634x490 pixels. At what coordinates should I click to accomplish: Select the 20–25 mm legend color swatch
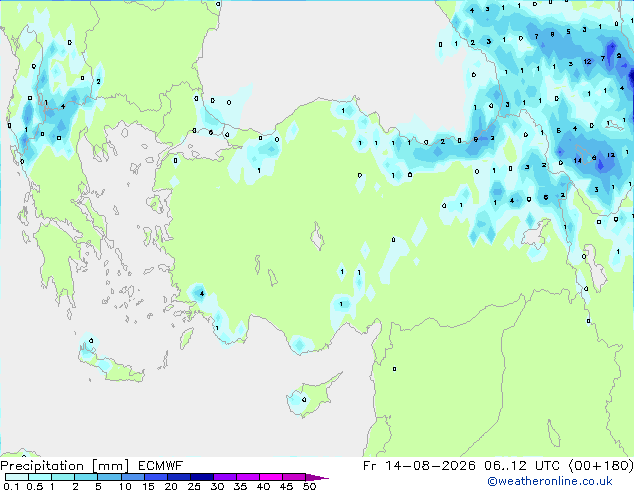click(178, 477)
